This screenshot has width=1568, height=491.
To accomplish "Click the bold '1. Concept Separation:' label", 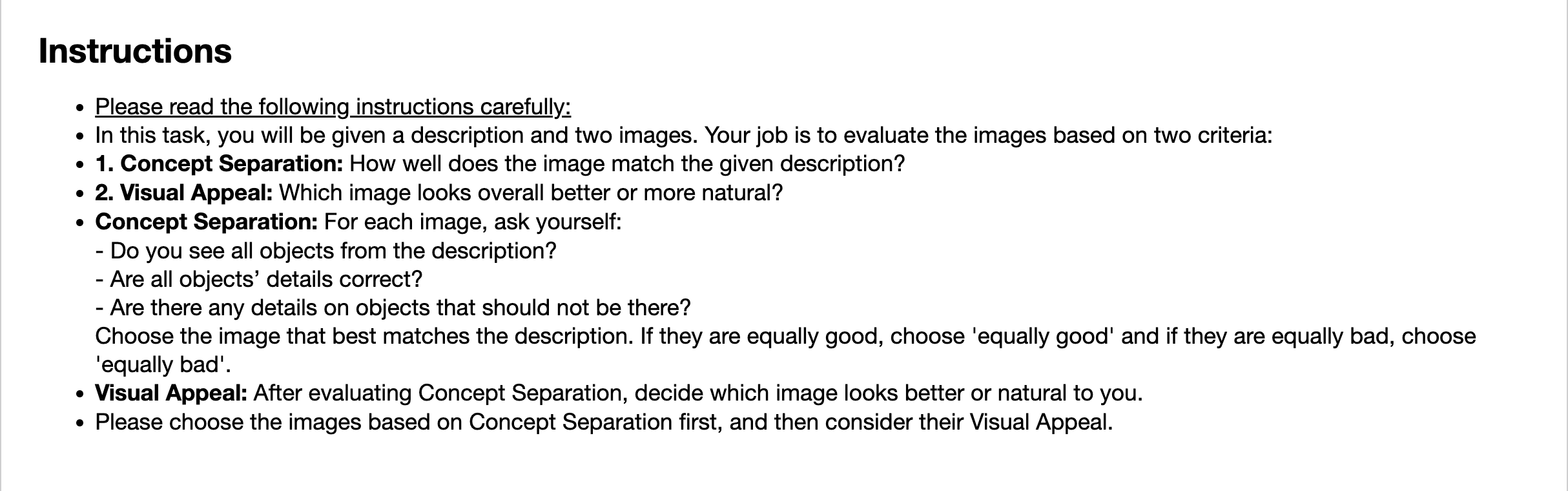I will click(219, 164).
